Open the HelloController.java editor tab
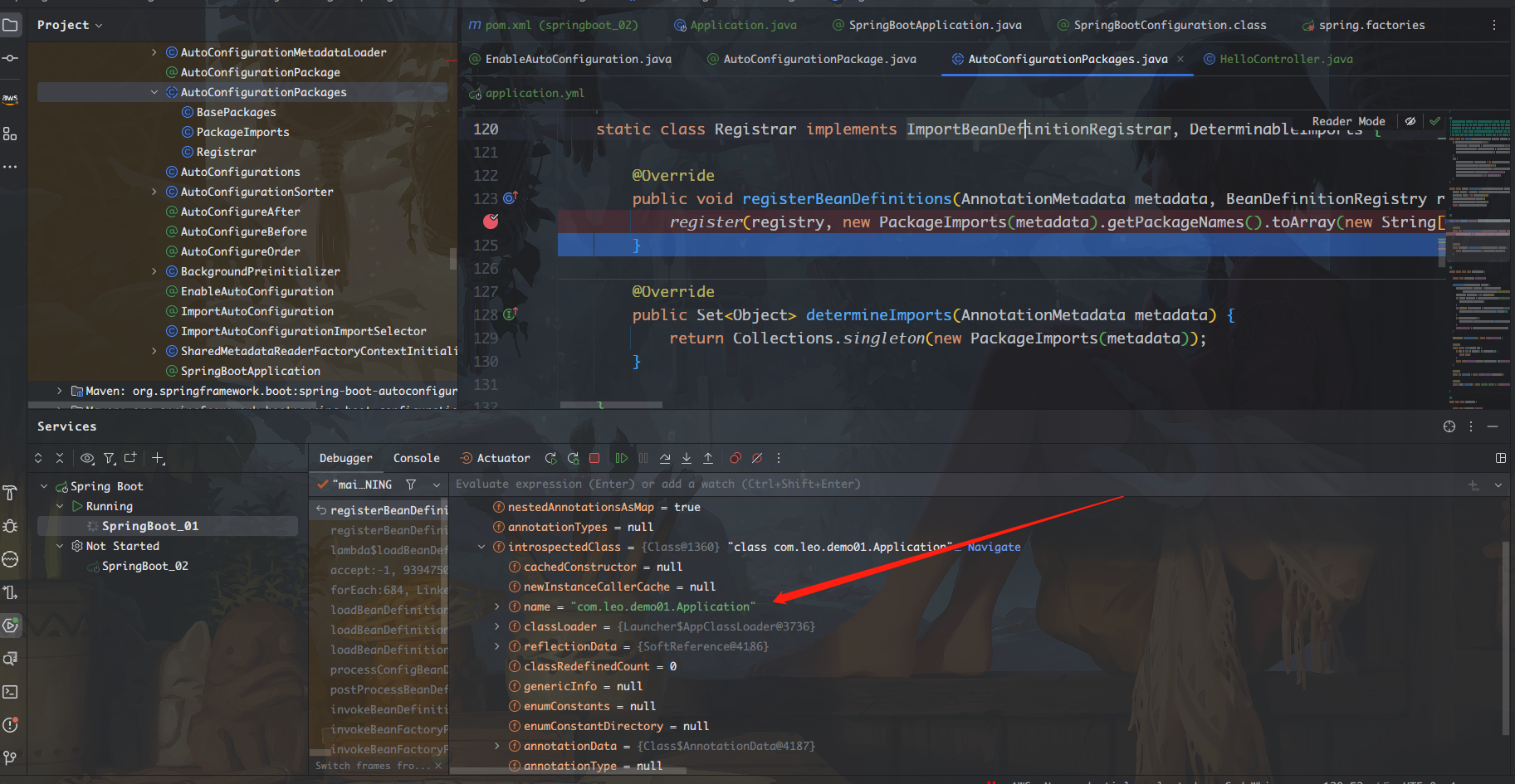Viewport: 1515px width, 784px height. click(x=1278, y=59)
